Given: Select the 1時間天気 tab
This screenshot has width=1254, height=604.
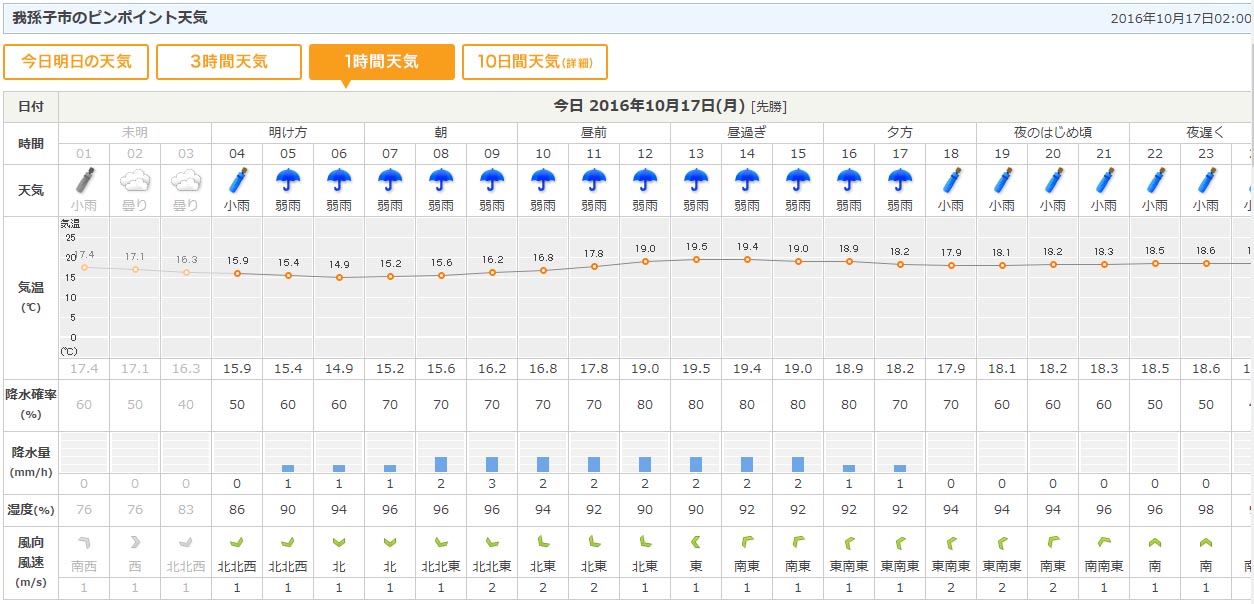Looking at the screenshot, I should (382, 62).
